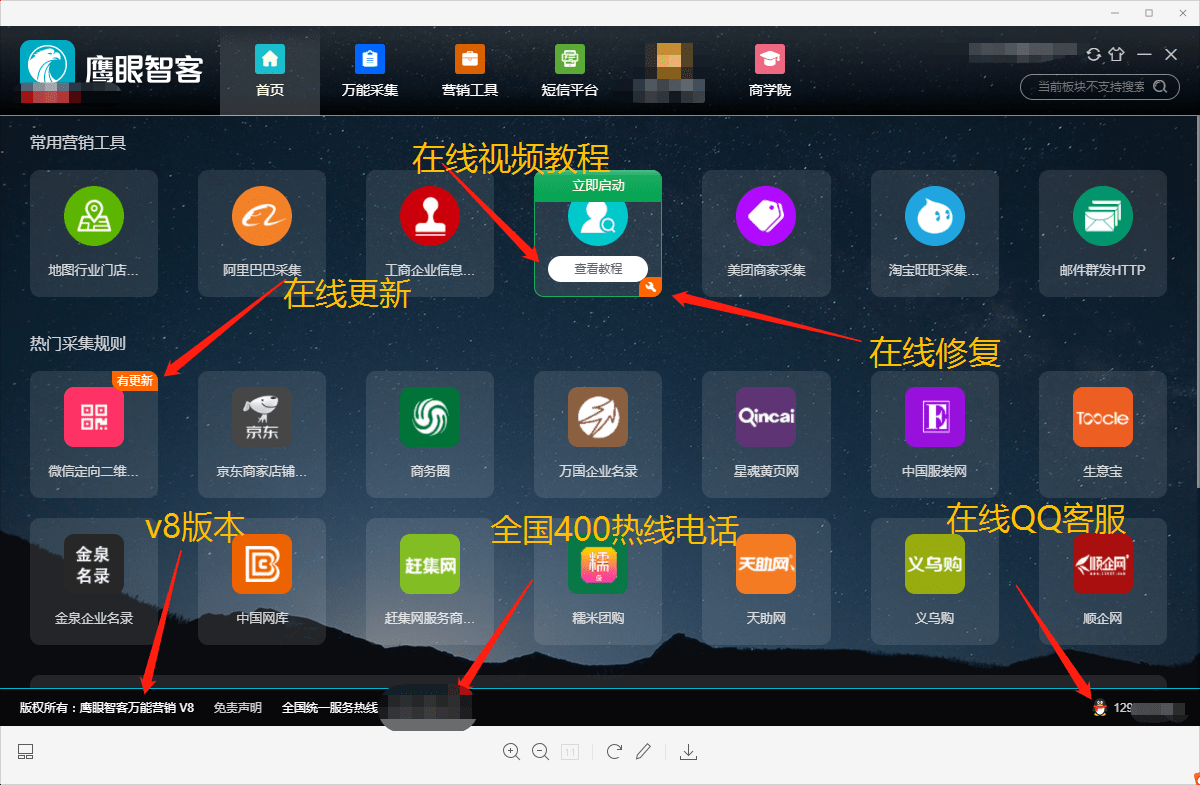Select the pencil annotation tool
Image resolution: width=1200 pixels, height=785 pixels.
[x=643, y=751]
